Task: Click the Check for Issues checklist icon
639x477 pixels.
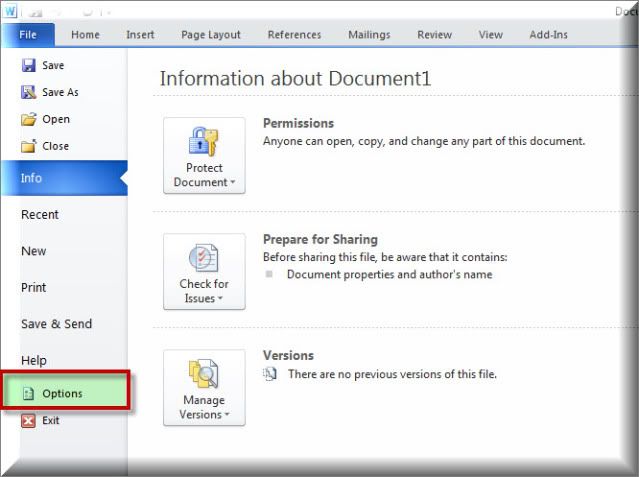Action: click(203, 258)
